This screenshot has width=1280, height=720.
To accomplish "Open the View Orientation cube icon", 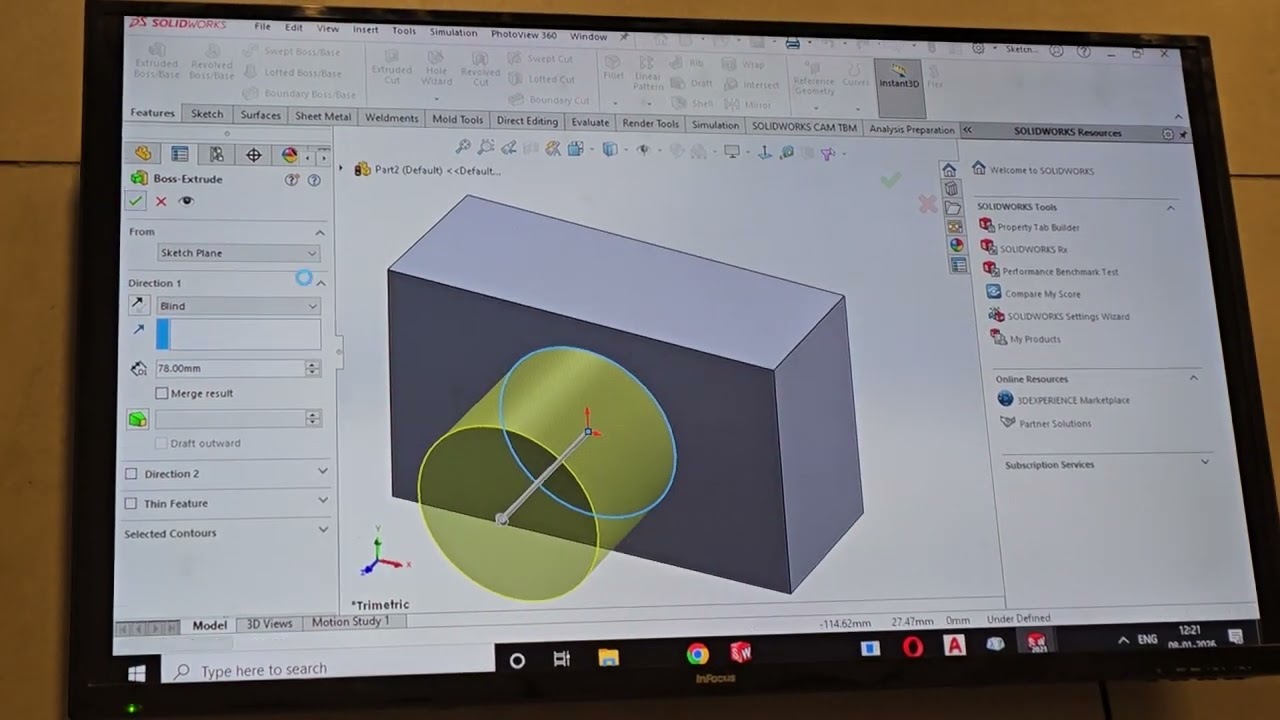I will click(x=576, y=149).
